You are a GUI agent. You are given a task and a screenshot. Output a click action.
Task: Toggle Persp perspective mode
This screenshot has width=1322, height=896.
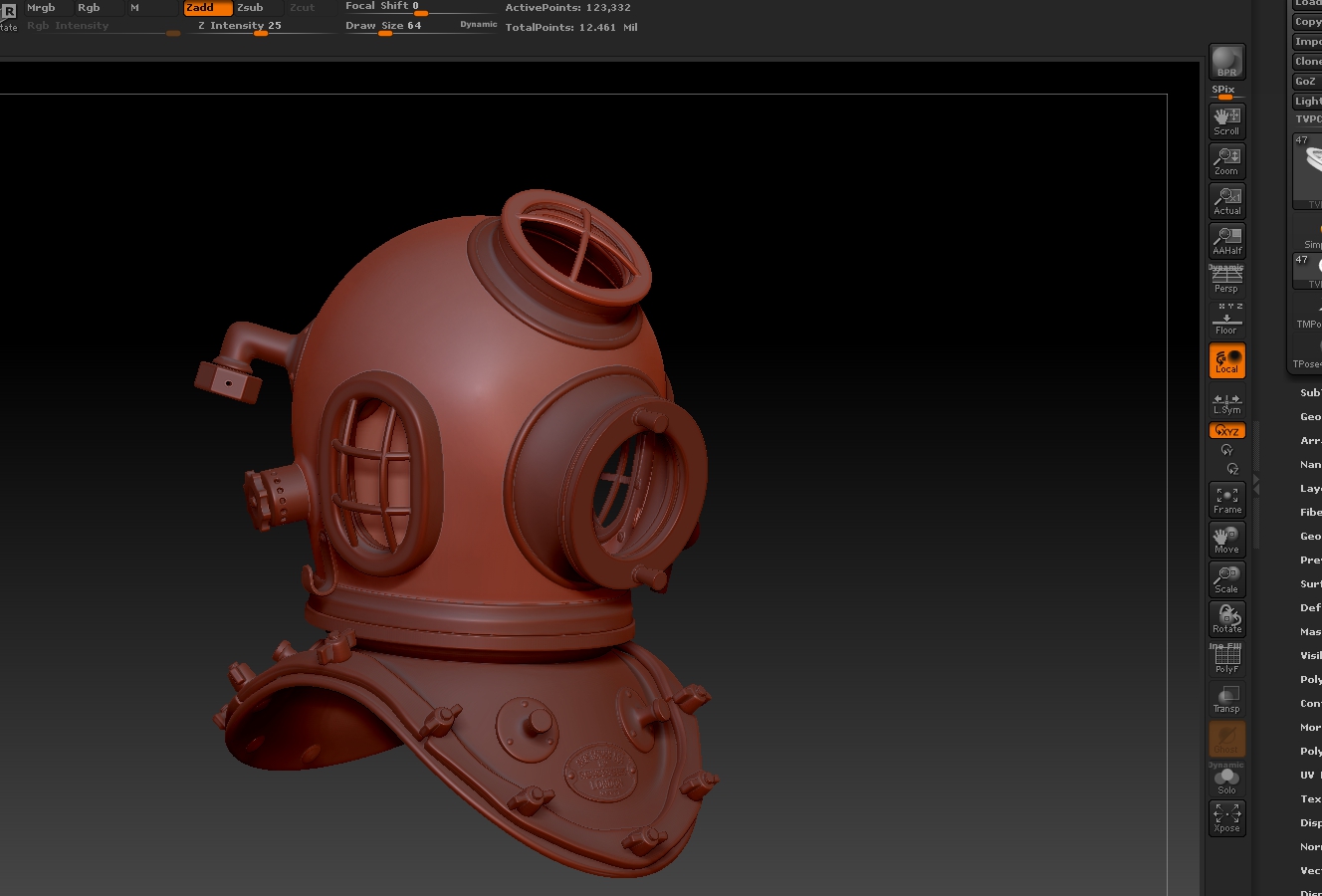1226,281
